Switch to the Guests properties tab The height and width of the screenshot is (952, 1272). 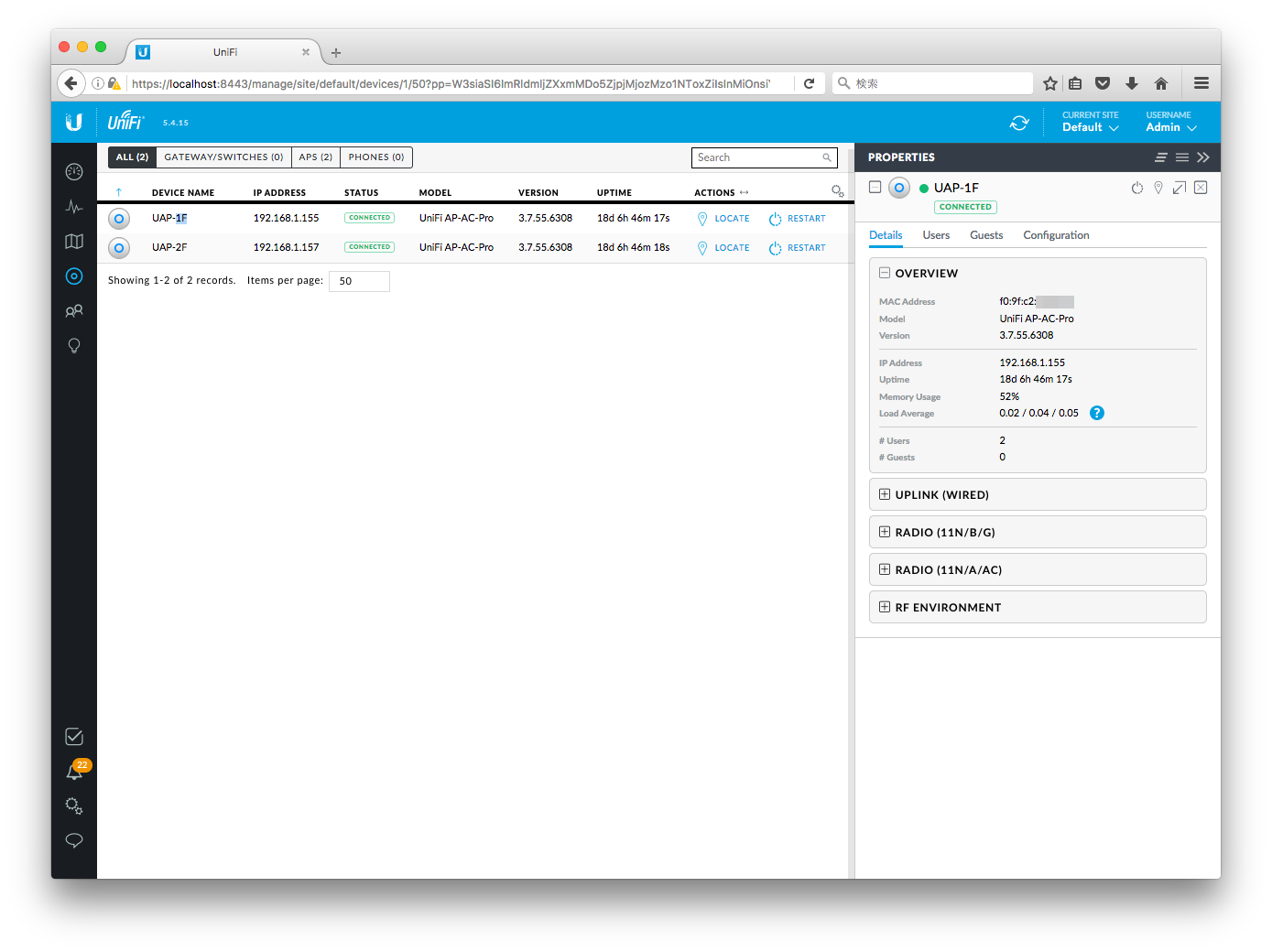pyautogui.click(x=986, y=235)
